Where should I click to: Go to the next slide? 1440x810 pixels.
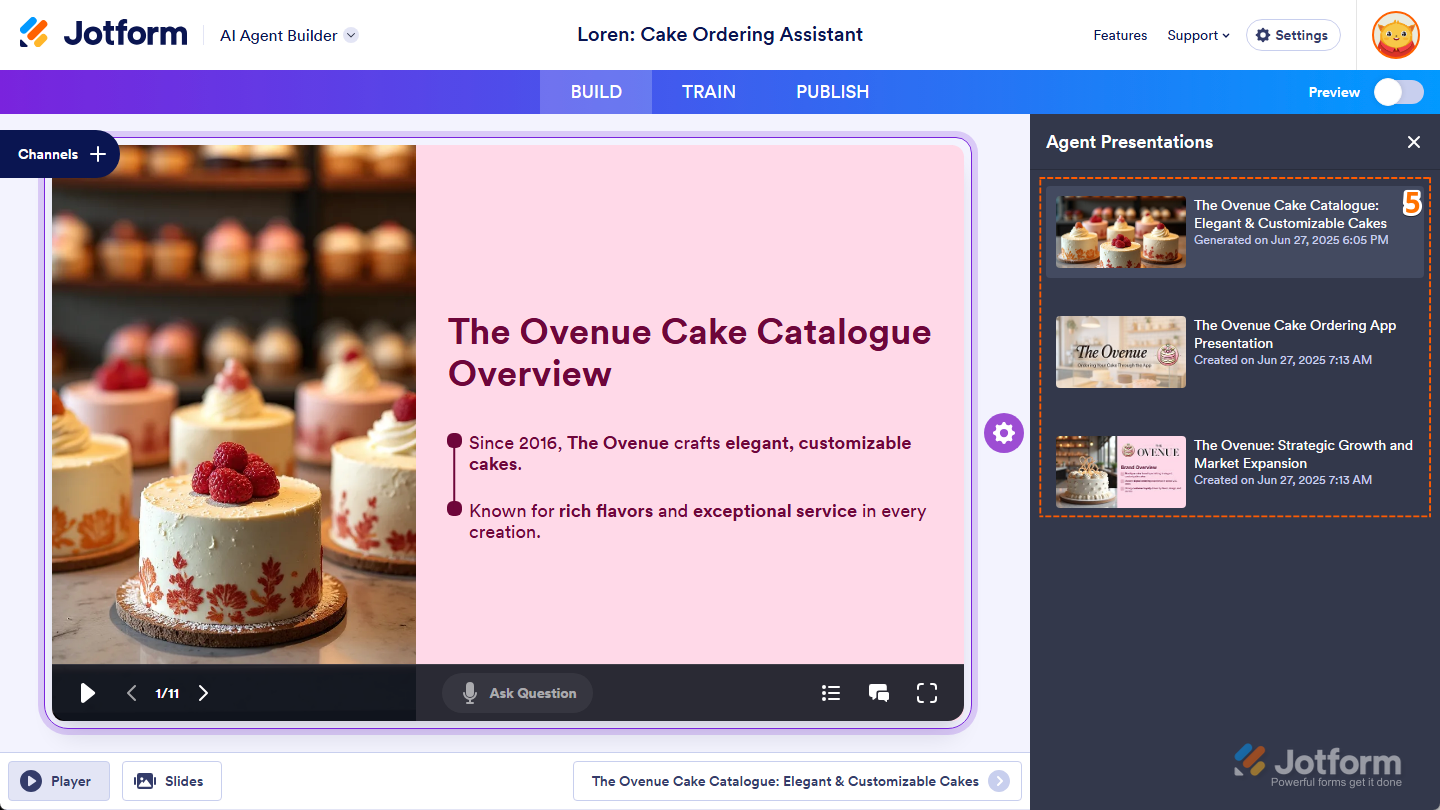pos(203,693)
